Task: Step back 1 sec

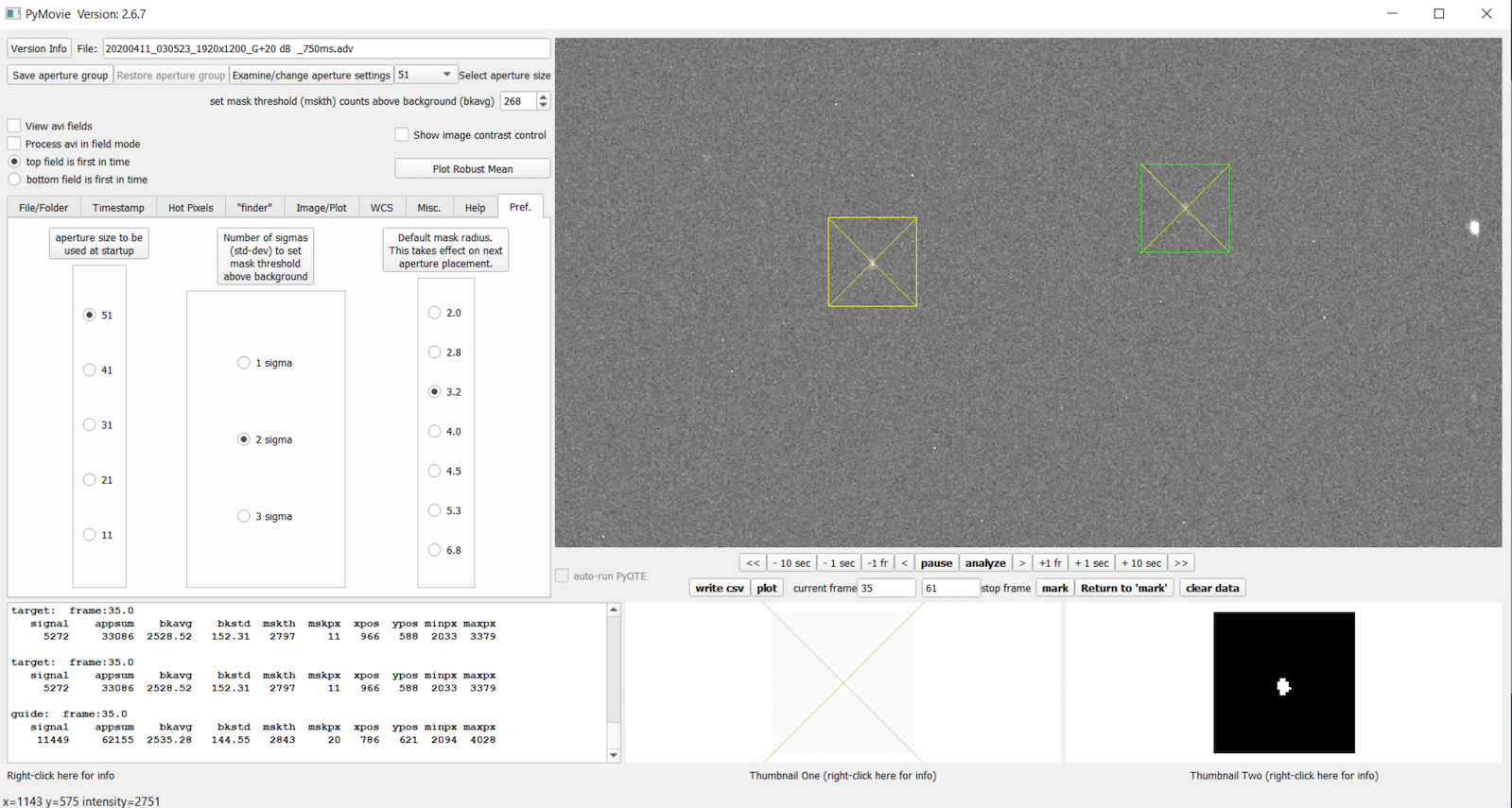Action: tap(840, 563)
